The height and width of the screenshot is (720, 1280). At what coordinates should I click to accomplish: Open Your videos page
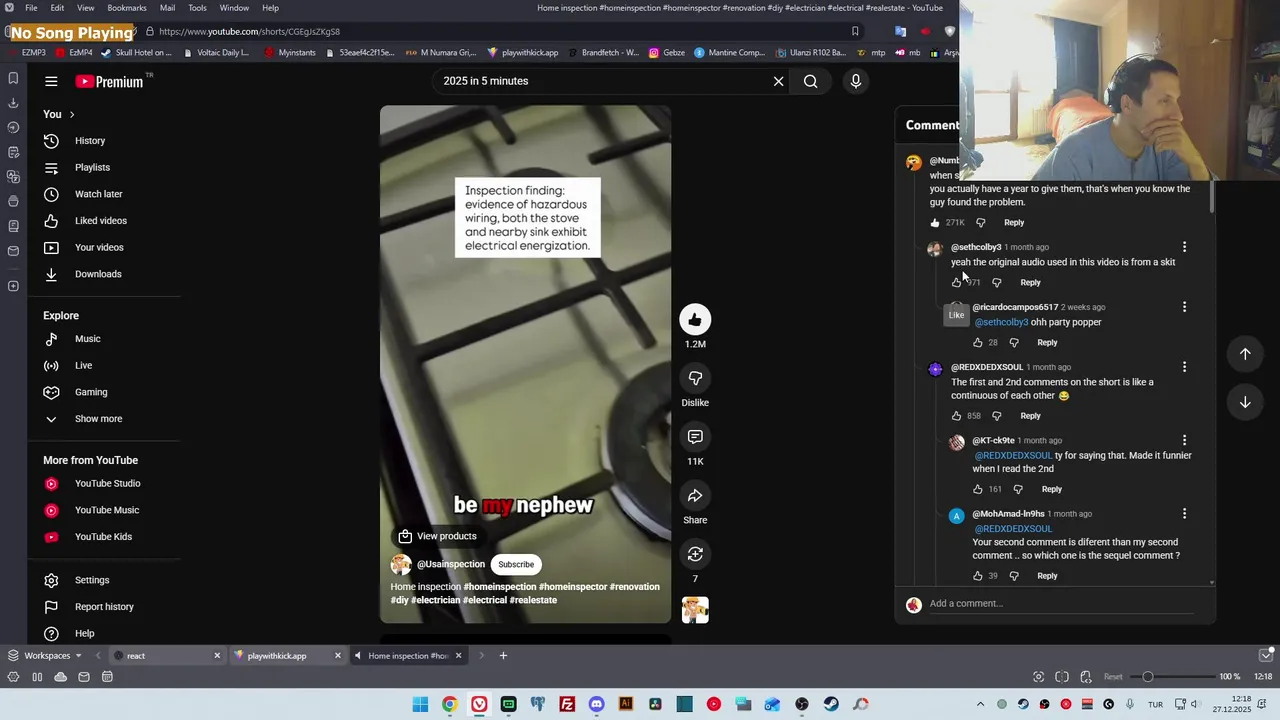(x=99, y=248)
